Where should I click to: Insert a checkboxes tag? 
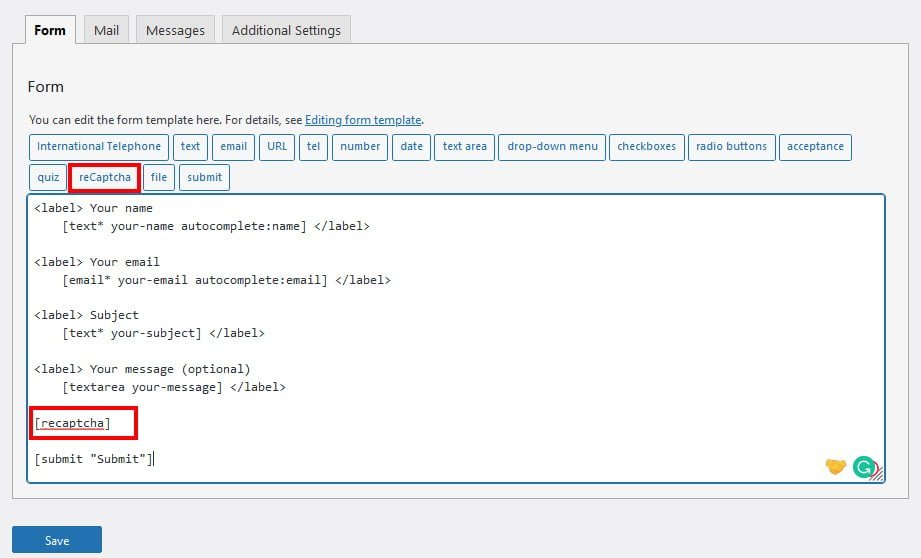click(647, 147)
